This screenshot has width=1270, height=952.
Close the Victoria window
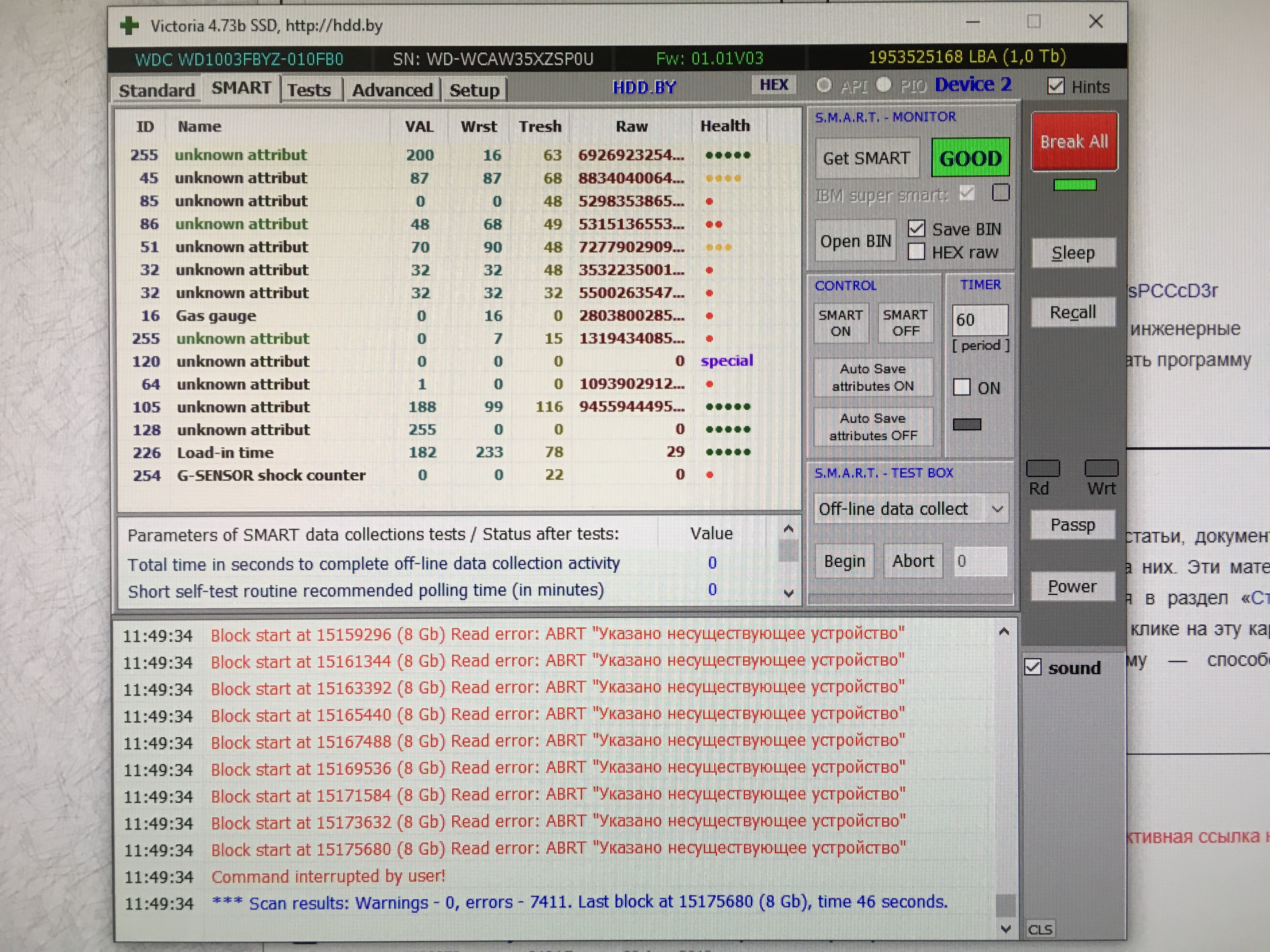pos(1096,22)
